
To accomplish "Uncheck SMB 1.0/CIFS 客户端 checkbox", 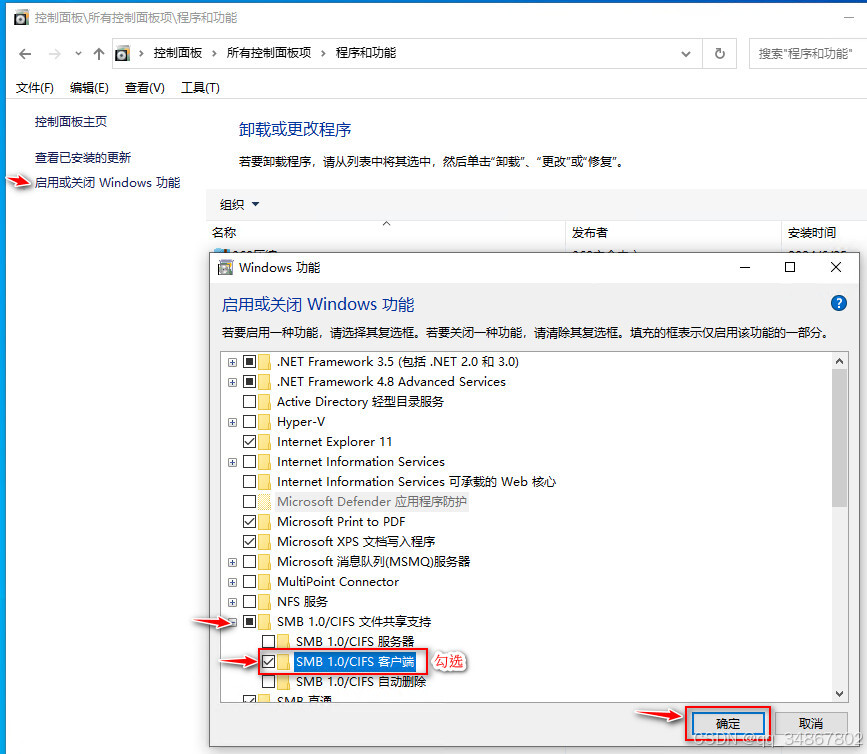I will coord(268,661).
